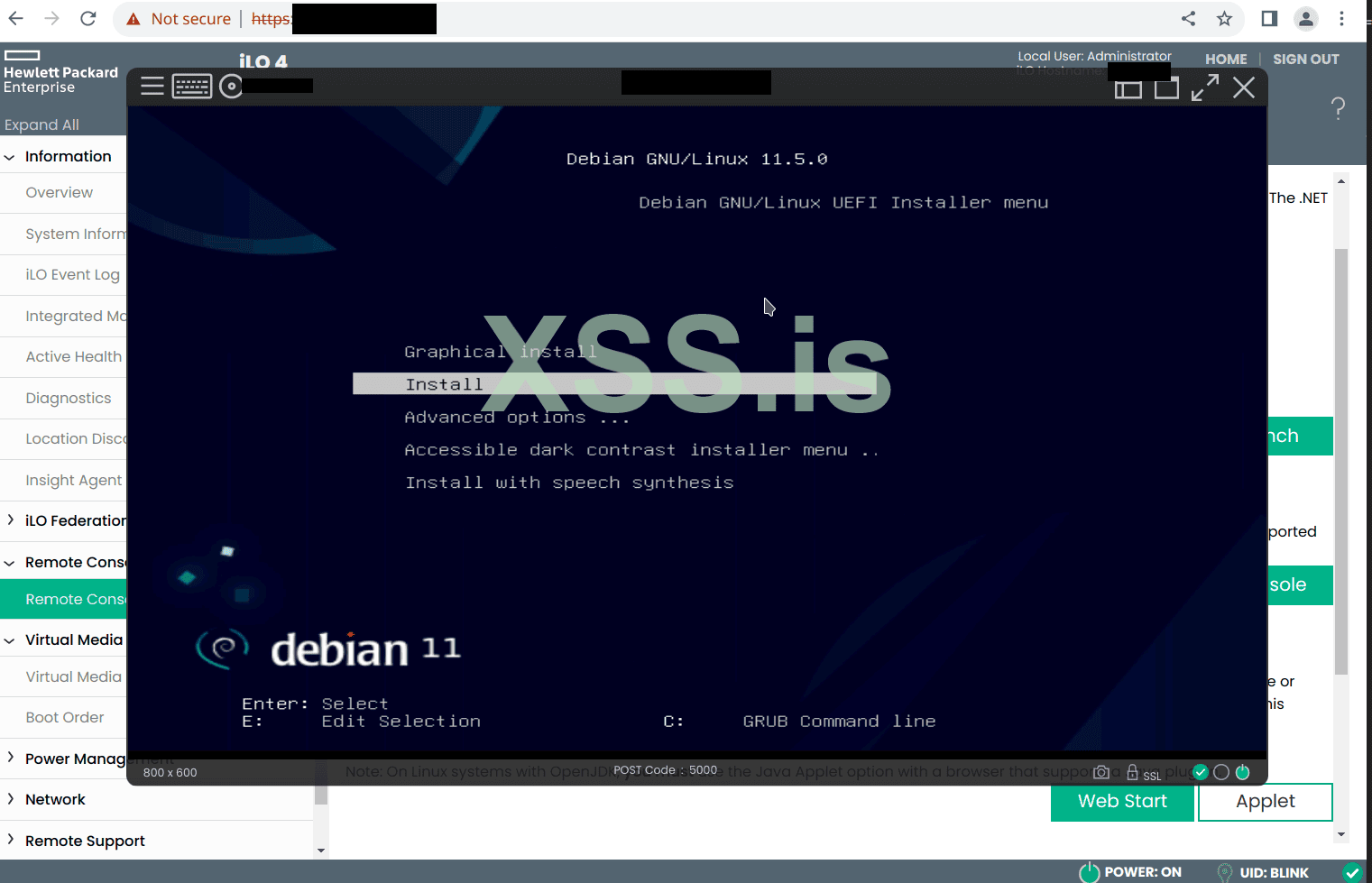The width and height of the screenshot is (1372, 883).
Task: Select Accessible dark contrast installer menu
Action: point(641,450)
